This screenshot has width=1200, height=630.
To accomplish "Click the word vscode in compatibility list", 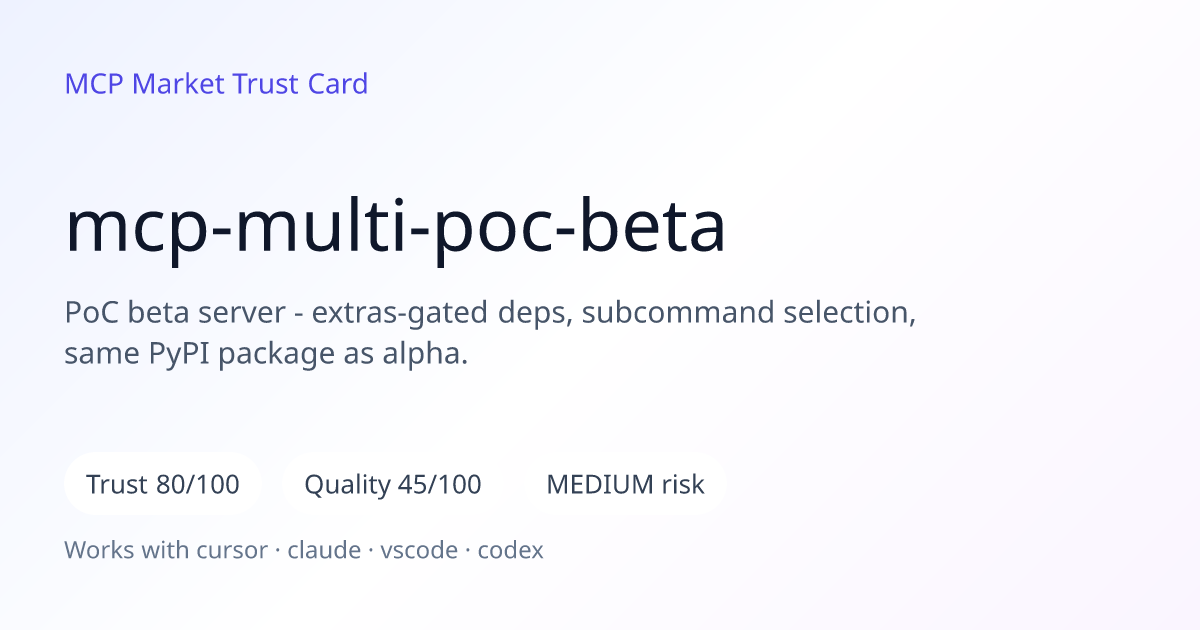I will tap(419, 550).
